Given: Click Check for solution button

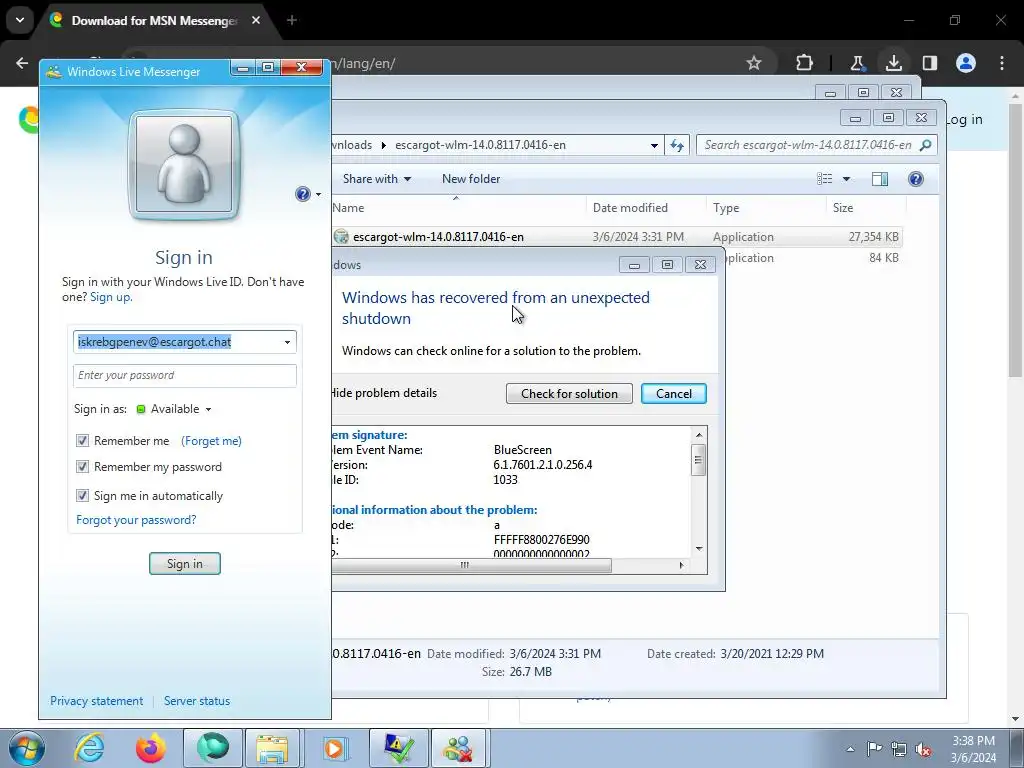Looking at the screenshot, I should [569, 394].
